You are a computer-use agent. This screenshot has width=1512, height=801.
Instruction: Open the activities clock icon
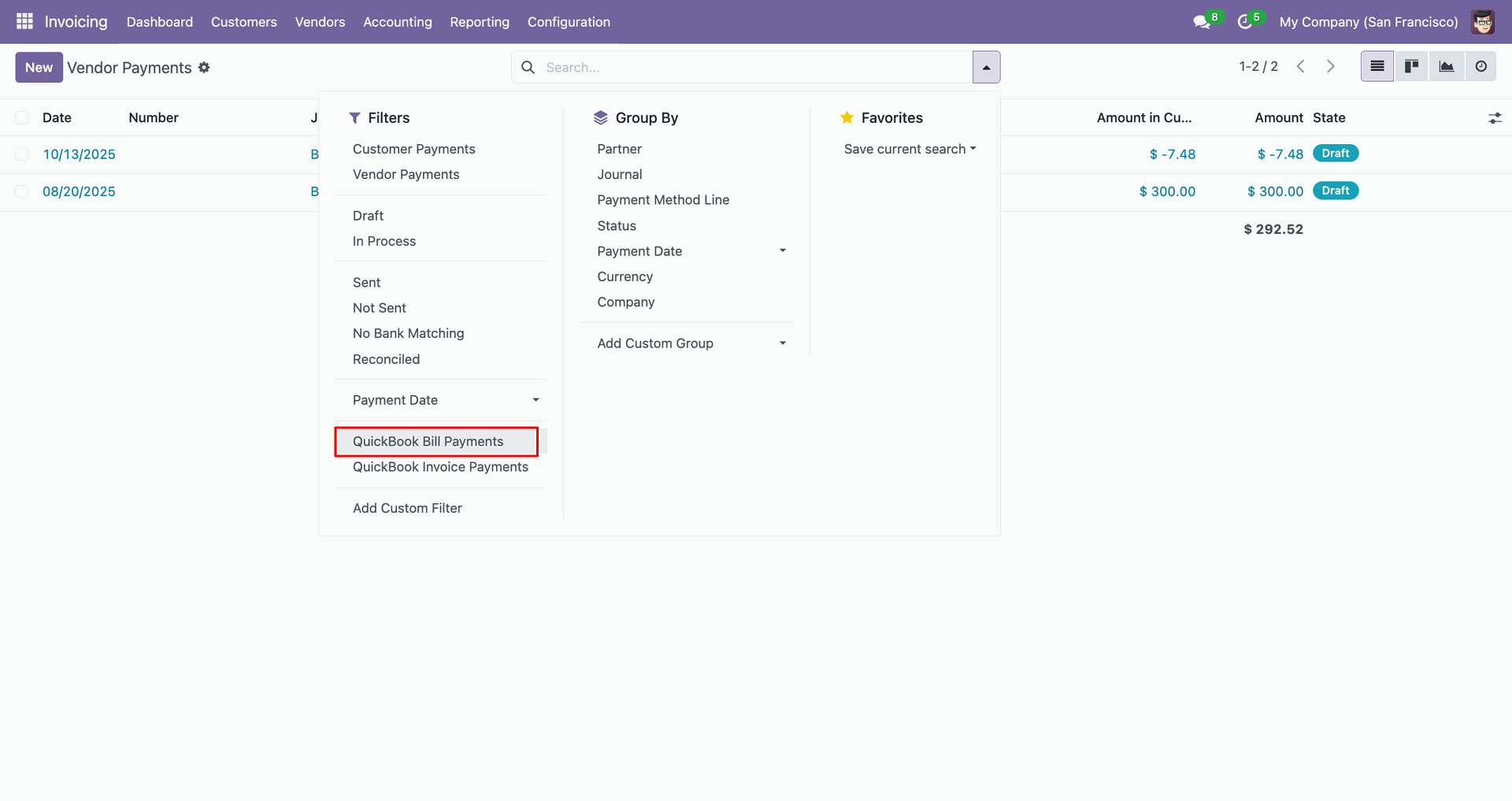(x=1244, y=22)
